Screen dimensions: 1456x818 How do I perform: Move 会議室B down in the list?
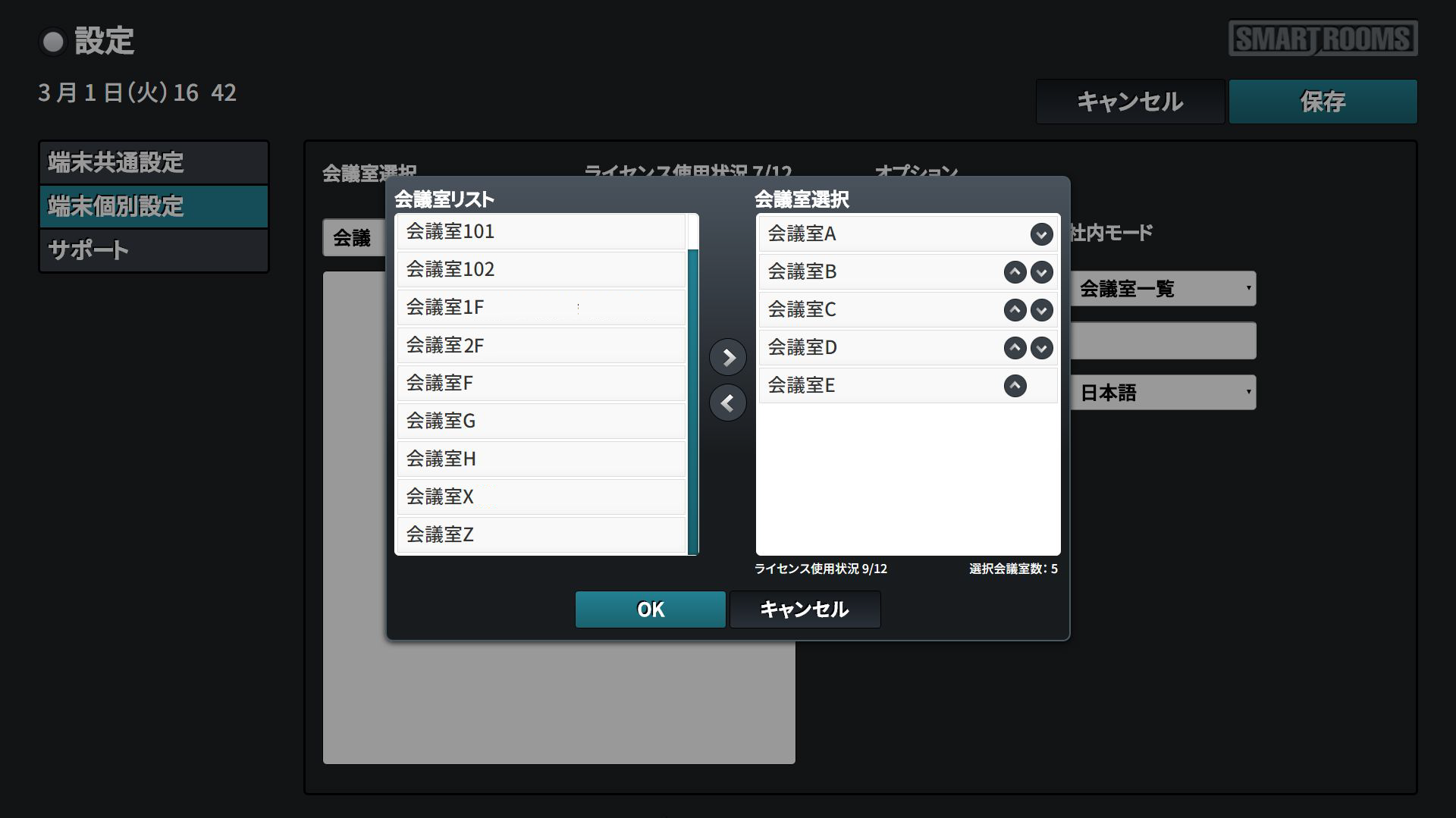click(x=1041, y=272)
